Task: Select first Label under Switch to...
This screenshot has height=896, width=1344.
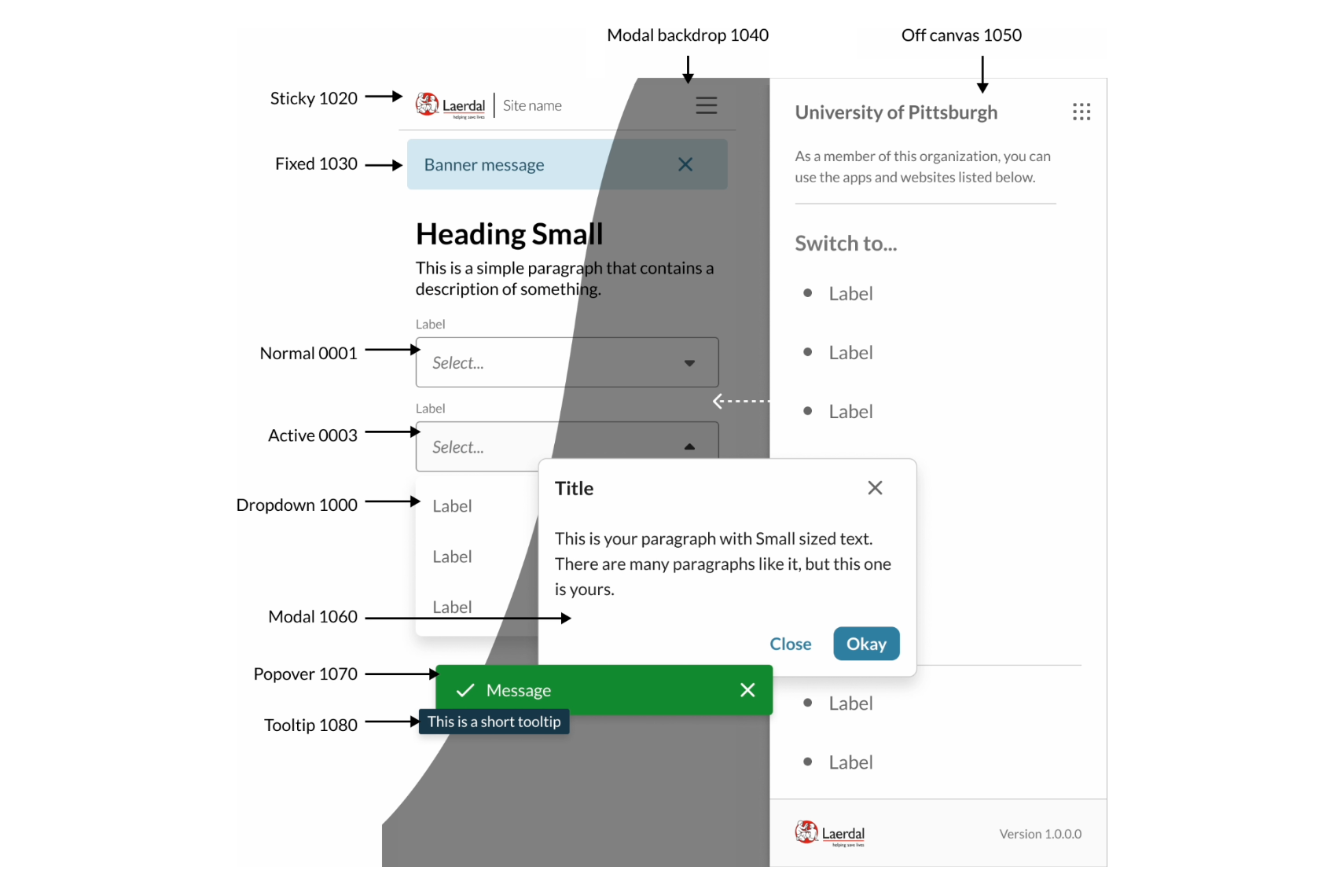Action: (850, 294)
